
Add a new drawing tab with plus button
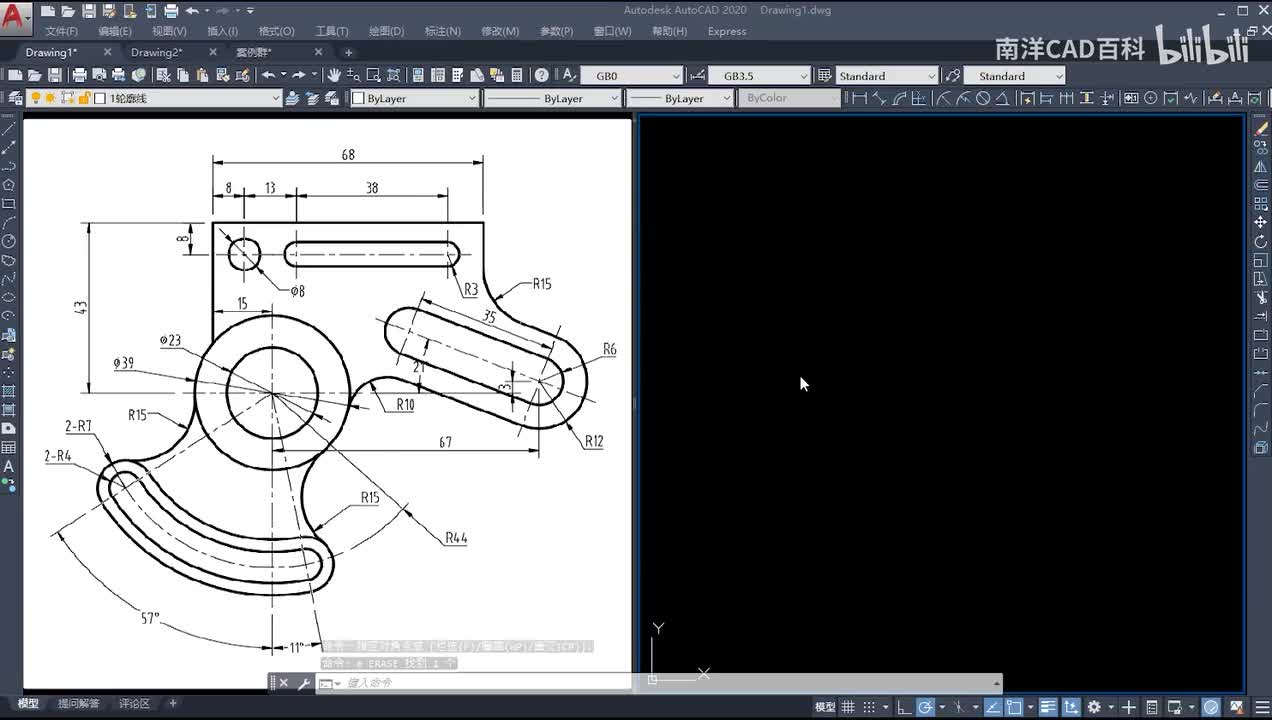click(348, 52)
